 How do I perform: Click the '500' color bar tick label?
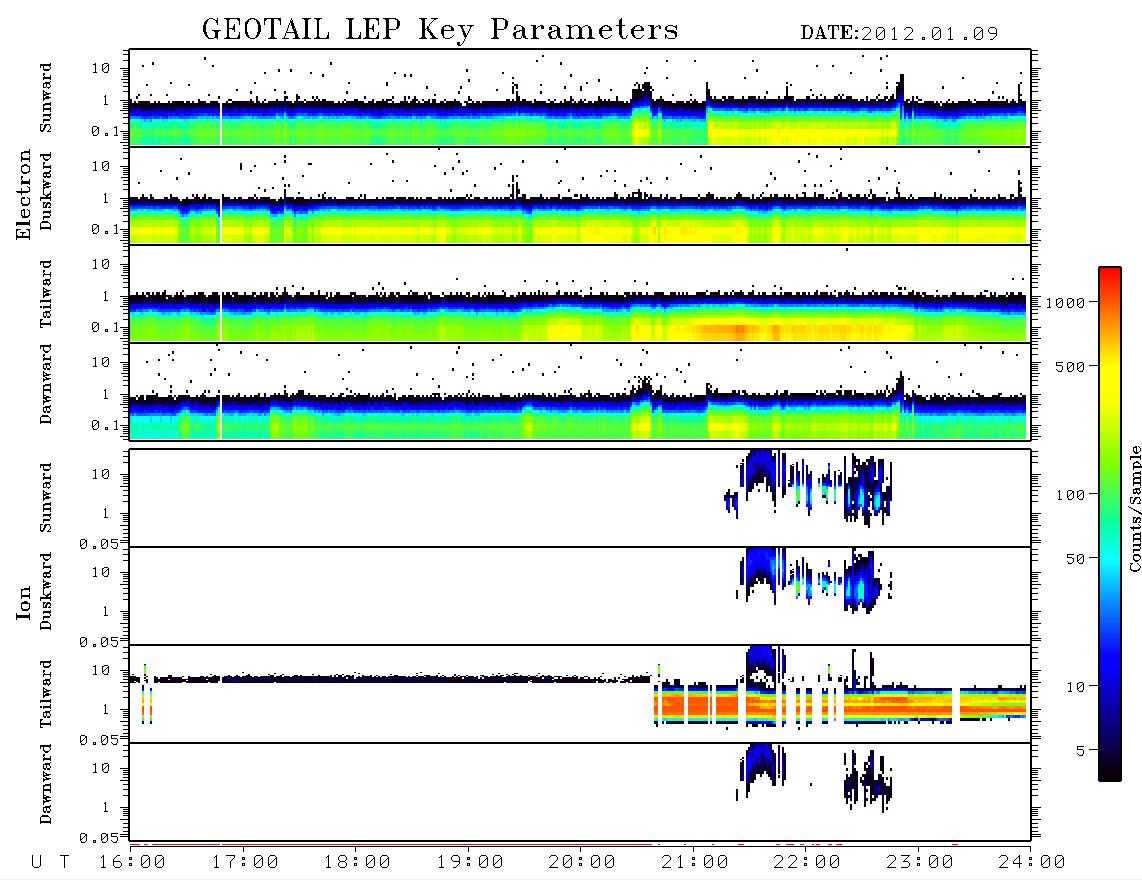pyautogui.click(x=1070, y=367)
